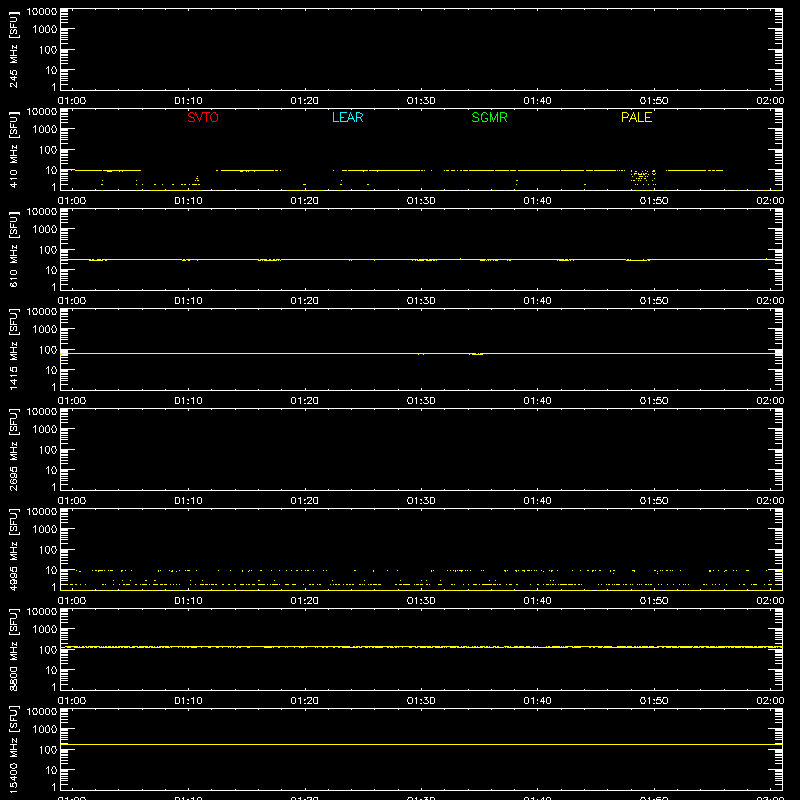
Task: Click 01:50 time label under 4995 MHz panel
Action: coord(654,601)
